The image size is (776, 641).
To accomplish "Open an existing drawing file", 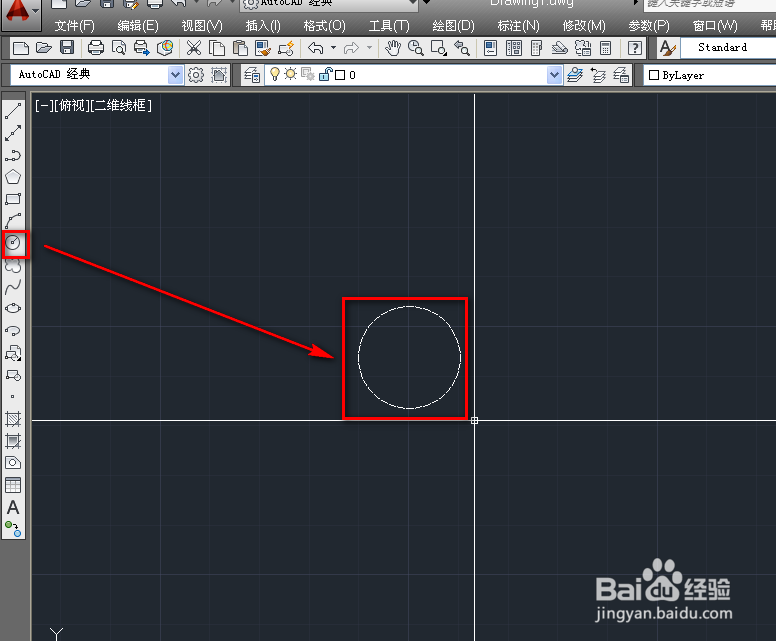I will click(x=44, y=48).
